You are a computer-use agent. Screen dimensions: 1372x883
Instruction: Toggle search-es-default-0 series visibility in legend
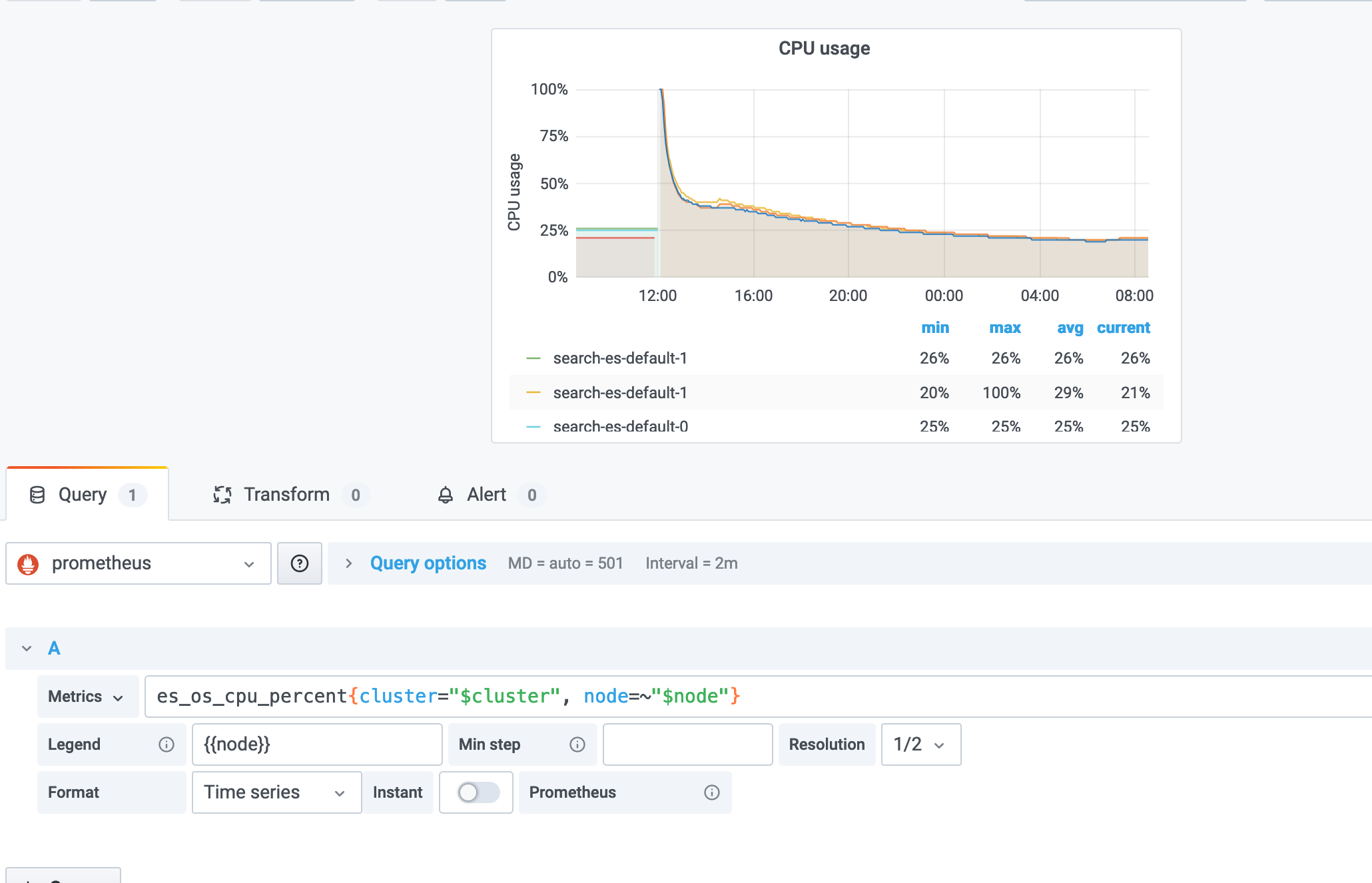coord(619,426)
